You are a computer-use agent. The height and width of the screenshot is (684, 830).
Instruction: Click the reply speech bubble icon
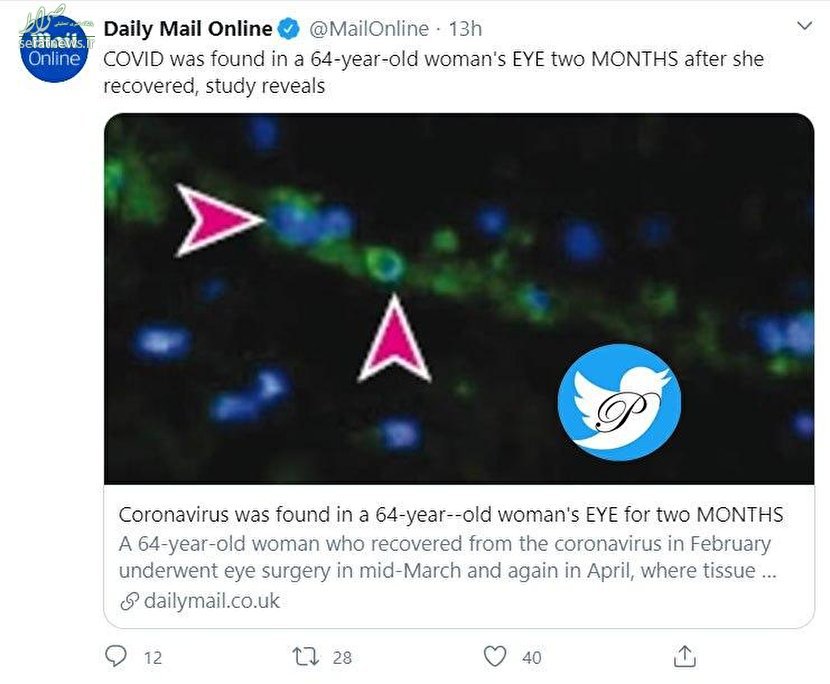point(116,656)
